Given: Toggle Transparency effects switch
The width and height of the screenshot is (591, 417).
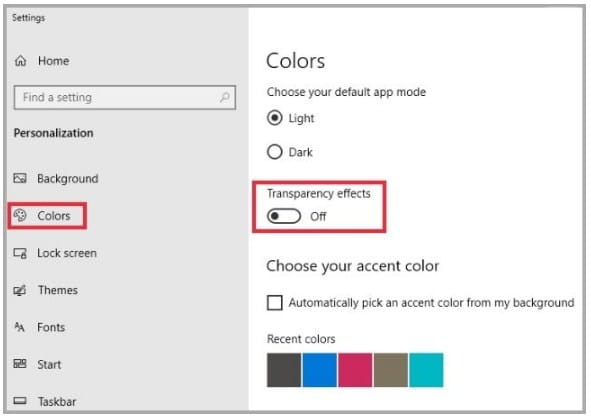Looking at the screenshot, I should [284, 216].
